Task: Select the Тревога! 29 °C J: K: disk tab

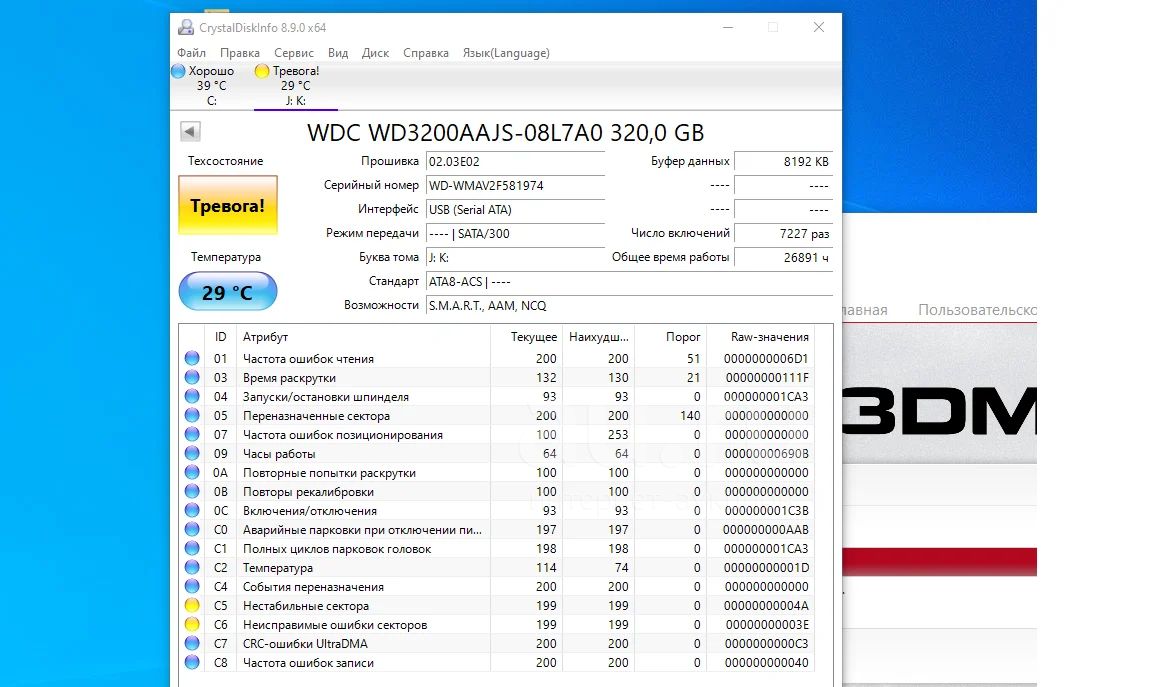Action: coord(295,85)
